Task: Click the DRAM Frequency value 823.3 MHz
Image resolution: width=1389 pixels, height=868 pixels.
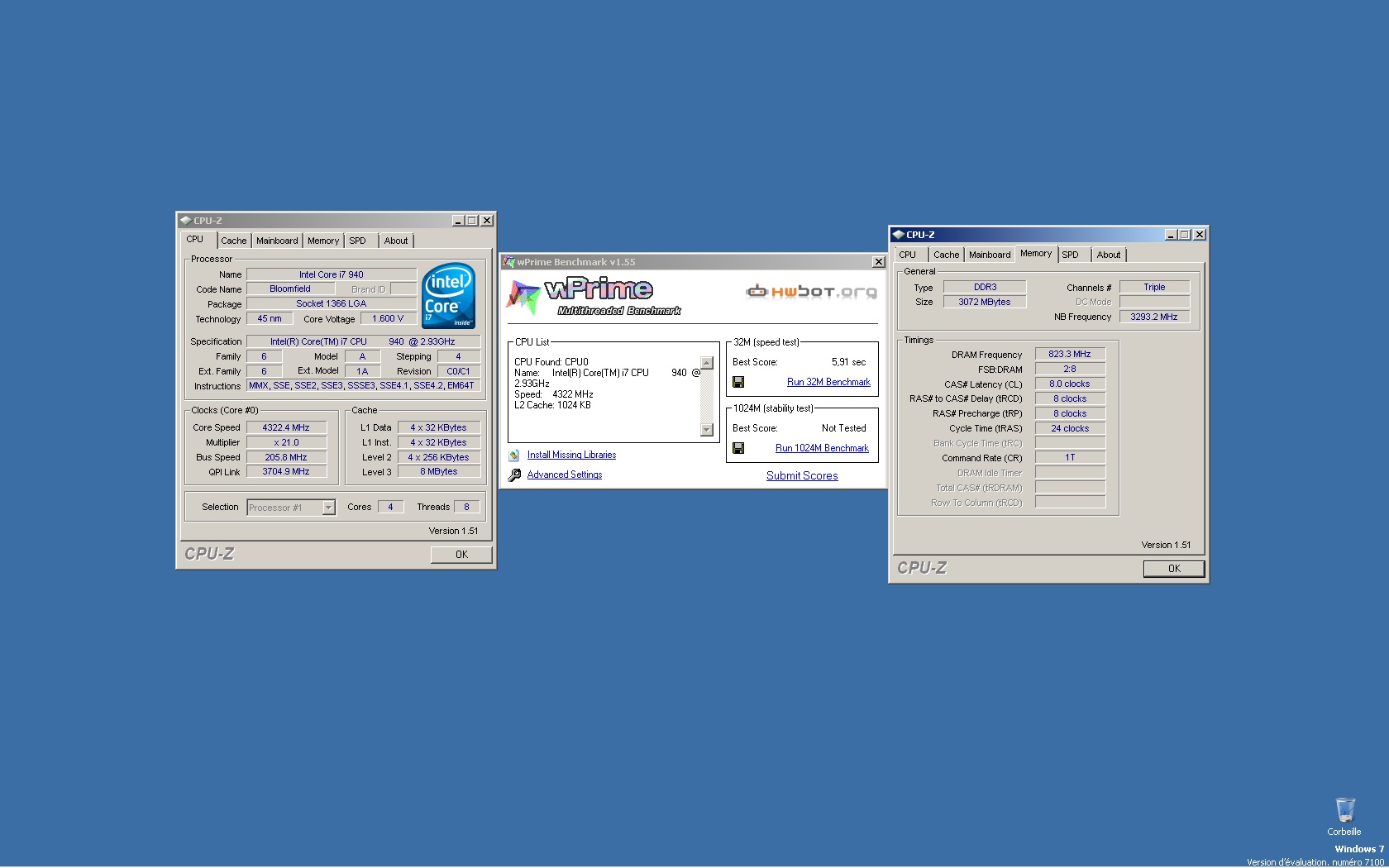Action: coord(1070,354)
